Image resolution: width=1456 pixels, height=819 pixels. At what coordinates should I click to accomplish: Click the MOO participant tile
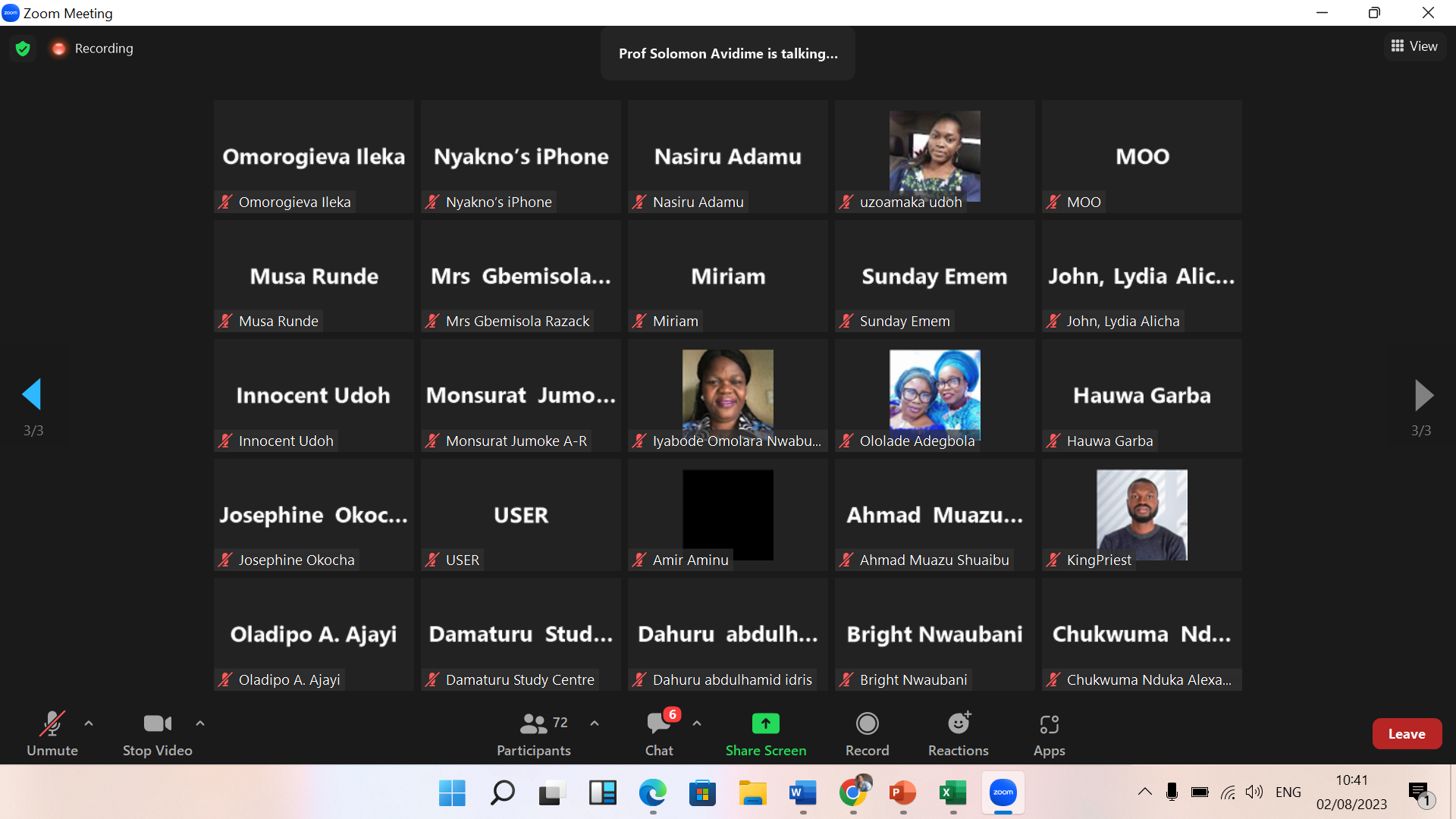[1142, 156]
